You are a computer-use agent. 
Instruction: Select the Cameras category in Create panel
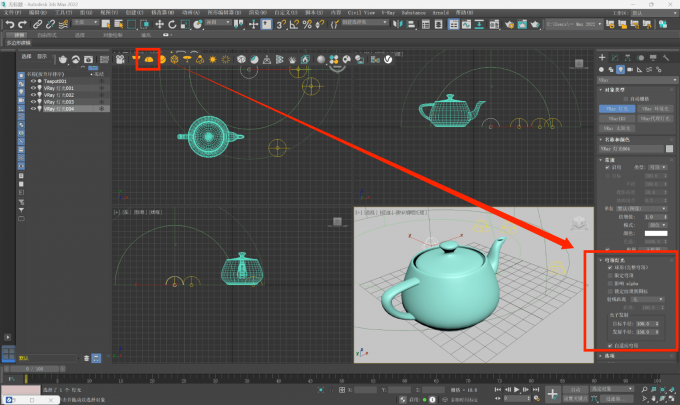[630, 69]
